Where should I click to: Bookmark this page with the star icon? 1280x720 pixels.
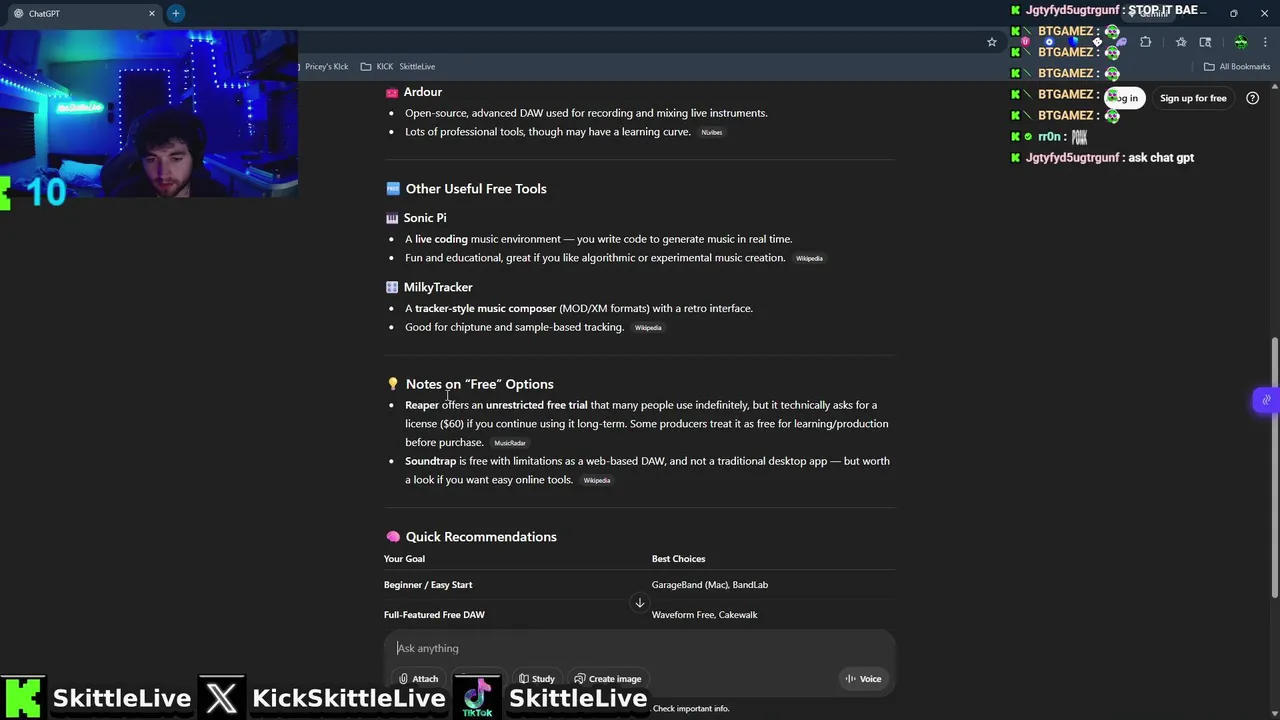click(x=991, y=42)
